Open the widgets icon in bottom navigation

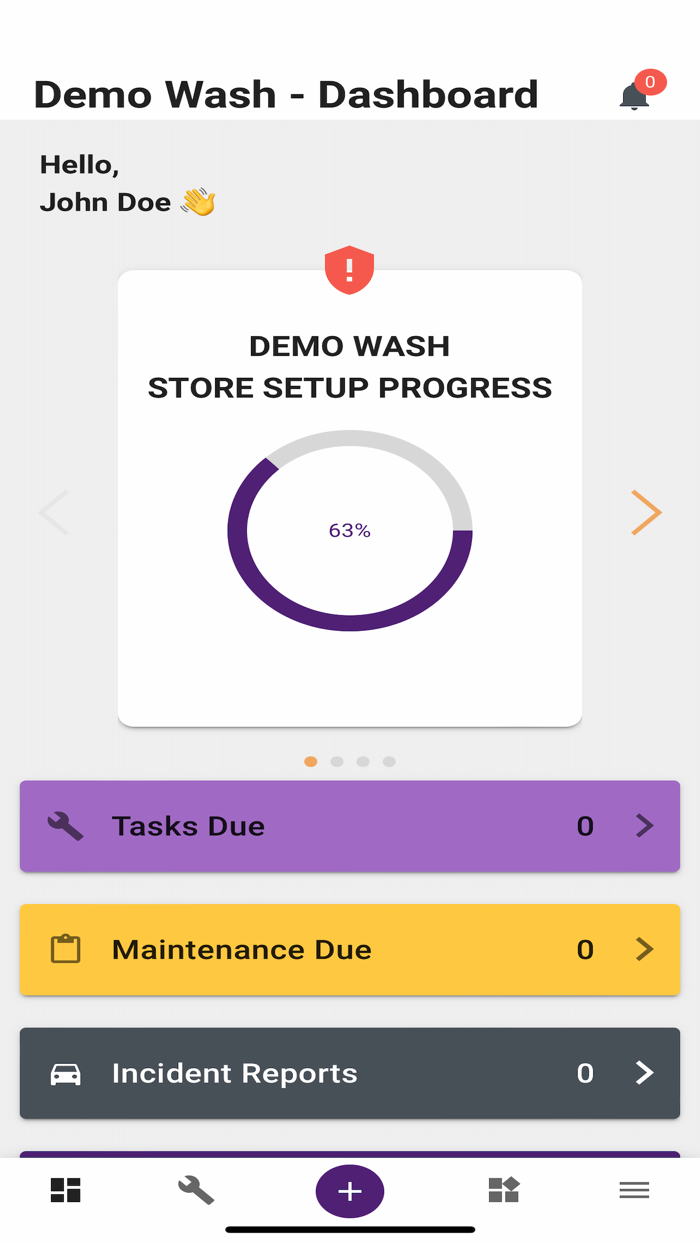(x=504, y=1190)
